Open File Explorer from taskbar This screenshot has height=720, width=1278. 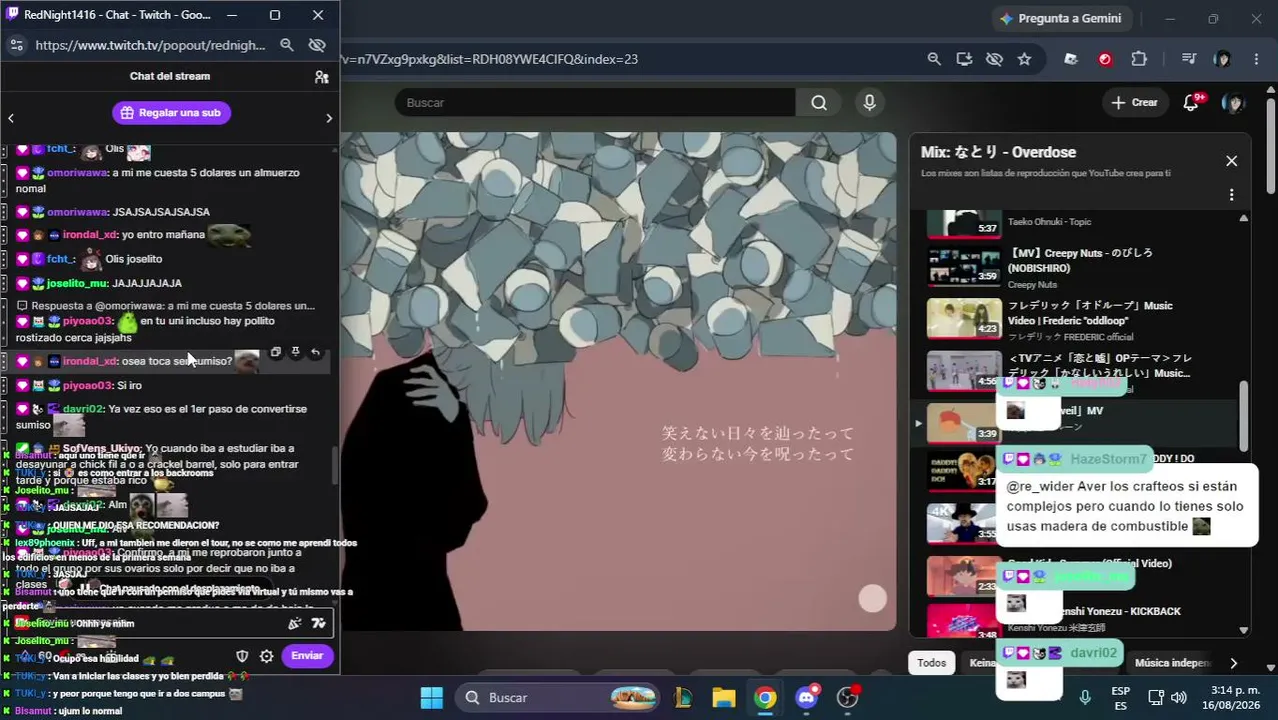click(x=724, y=697)
